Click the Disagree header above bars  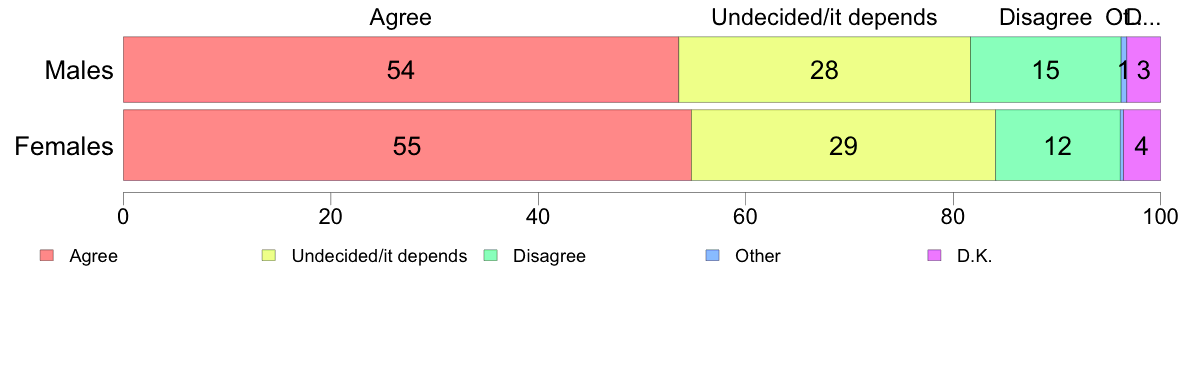coord(1046,17)
